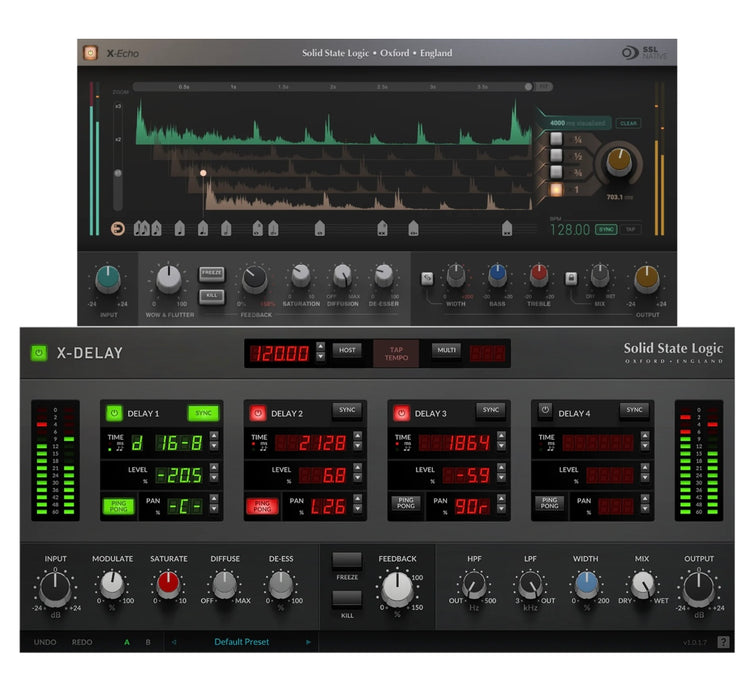Click the X-Echo Output gold knob

pos(647,279)
